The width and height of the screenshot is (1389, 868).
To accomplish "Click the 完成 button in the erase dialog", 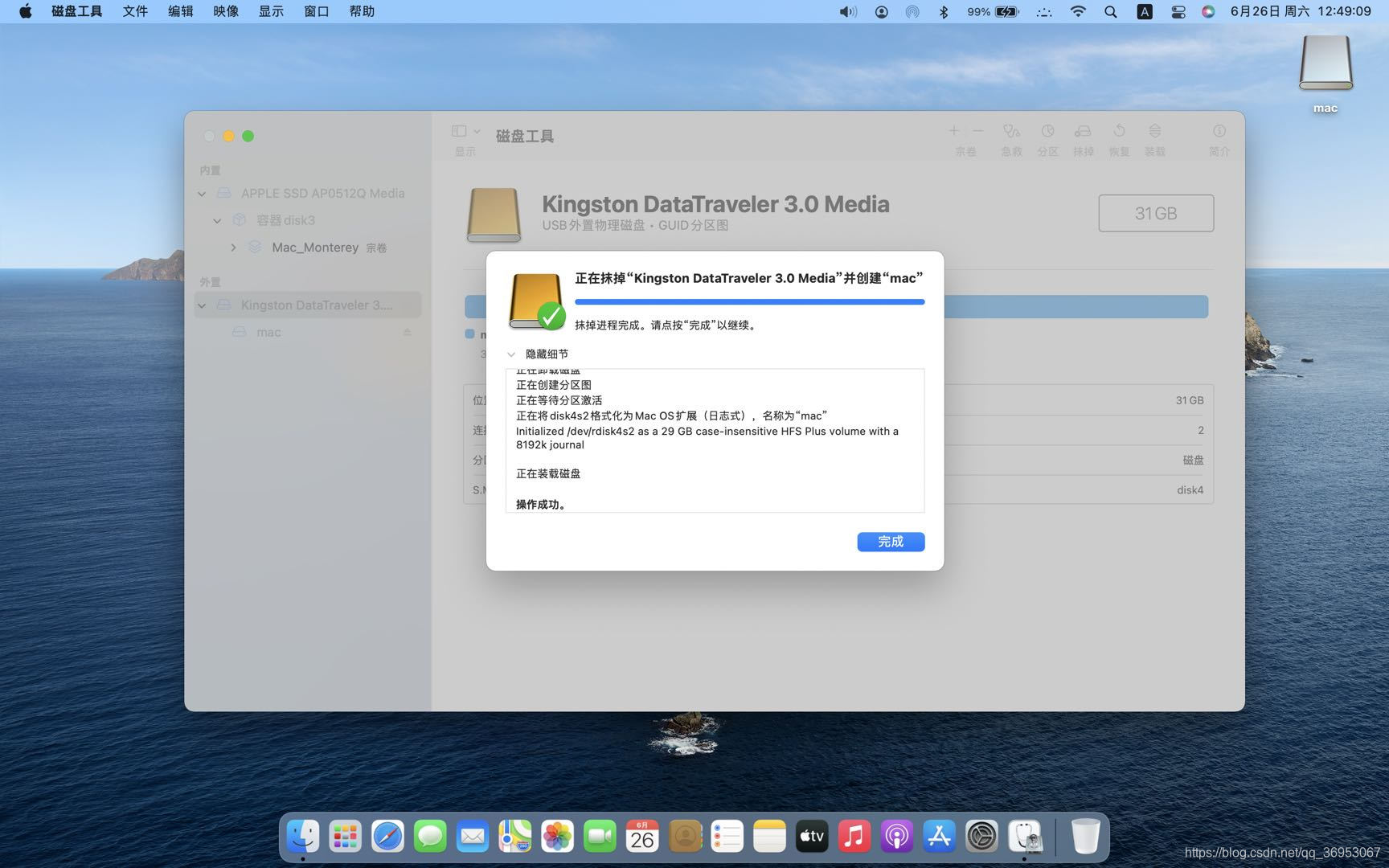I will (x=891, y=542).
